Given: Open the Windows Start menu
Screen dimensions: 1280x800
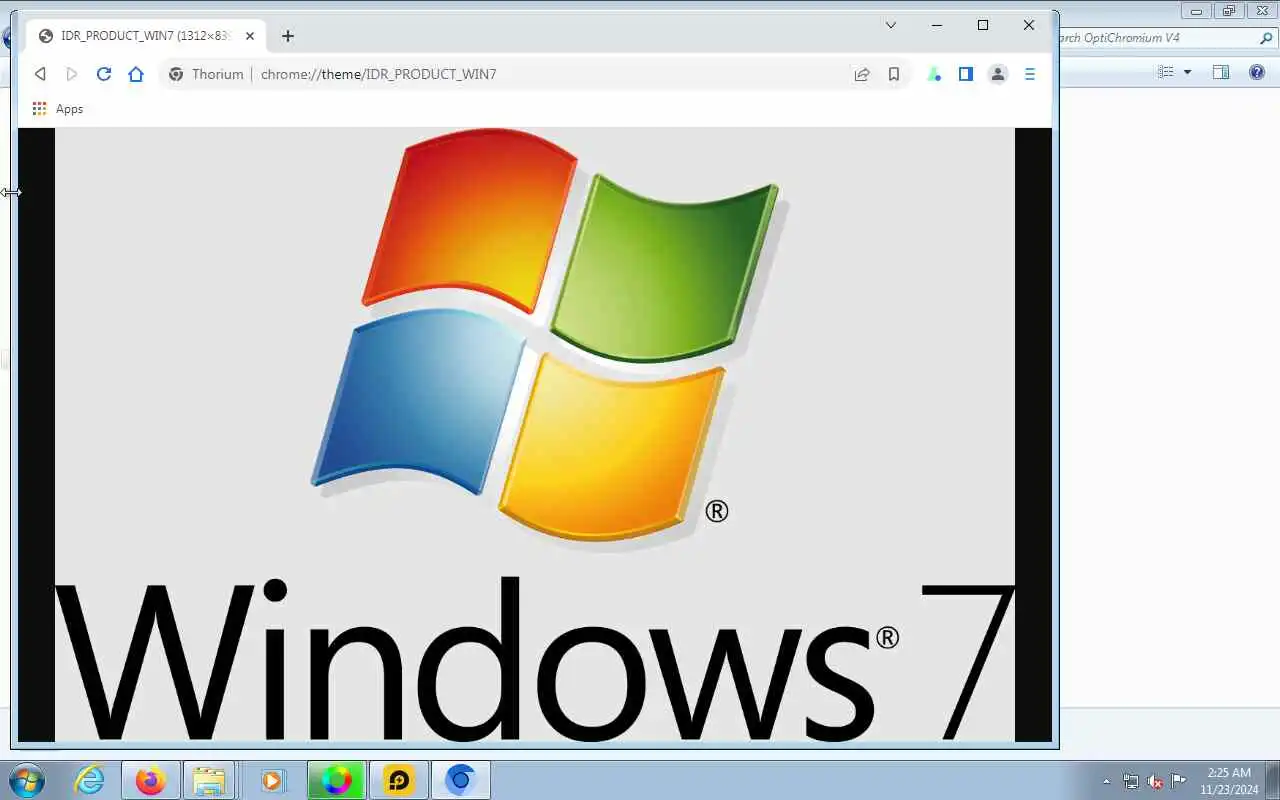Looking at the screenshot, I should click(x=25, y=780).
